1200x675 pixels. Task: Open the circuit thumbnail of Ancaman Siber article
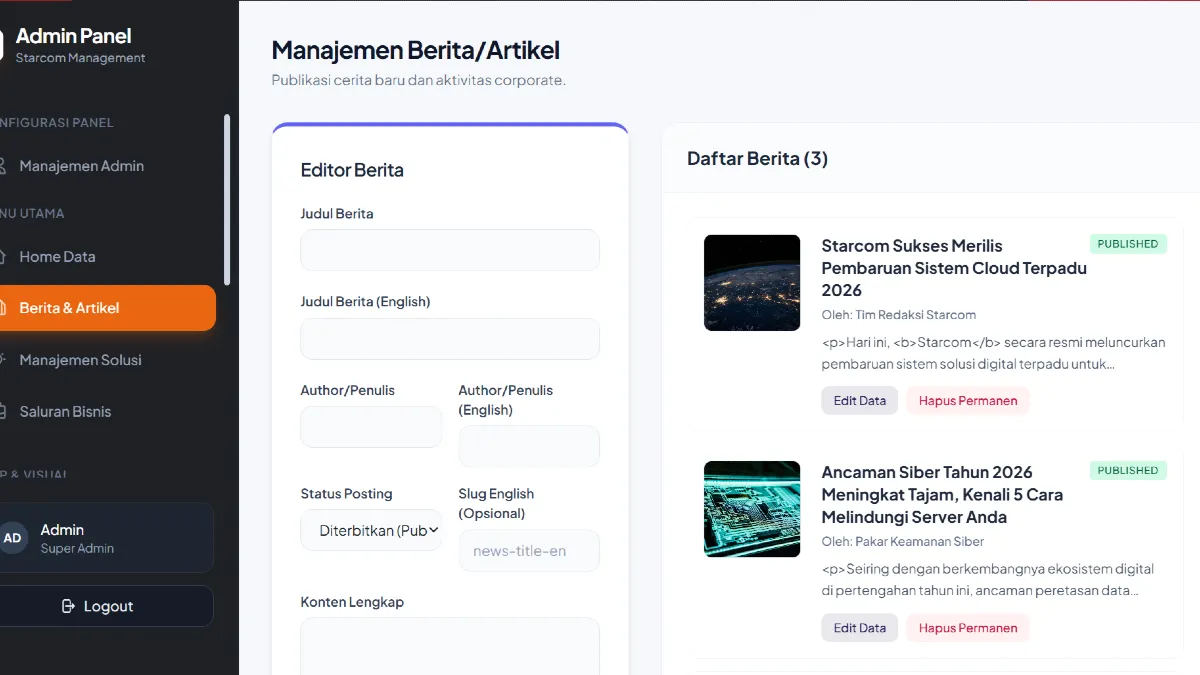point(752,509)
